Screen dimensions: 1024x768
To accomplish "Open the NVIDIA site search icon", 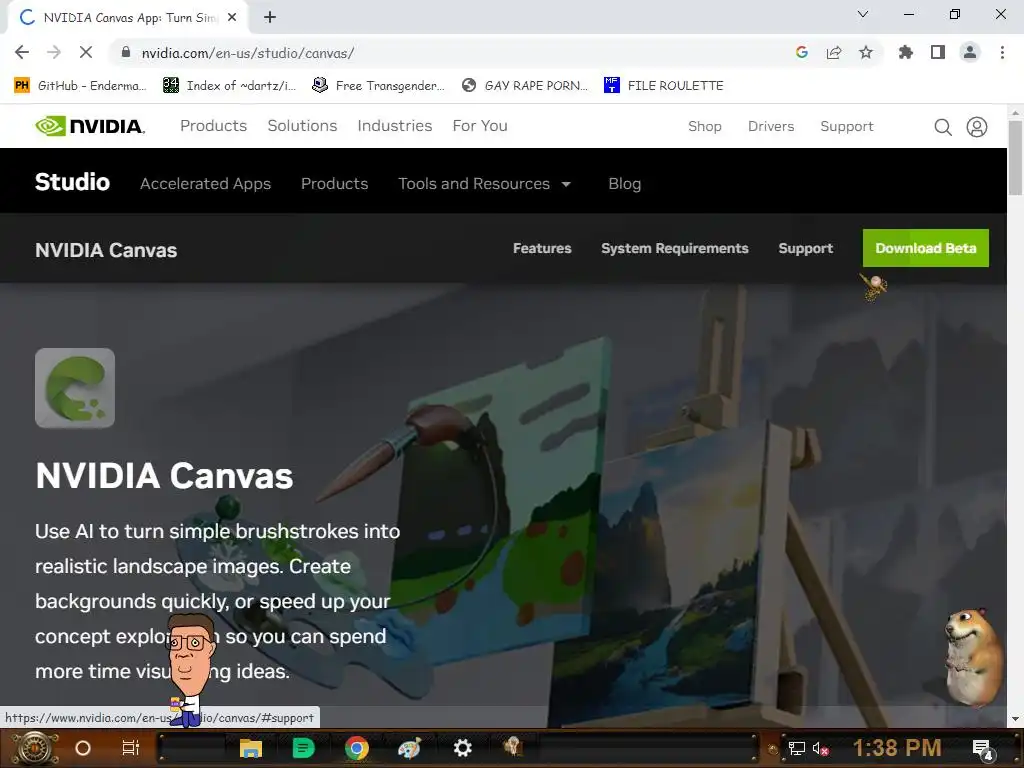I will click(x=942, y=127).
